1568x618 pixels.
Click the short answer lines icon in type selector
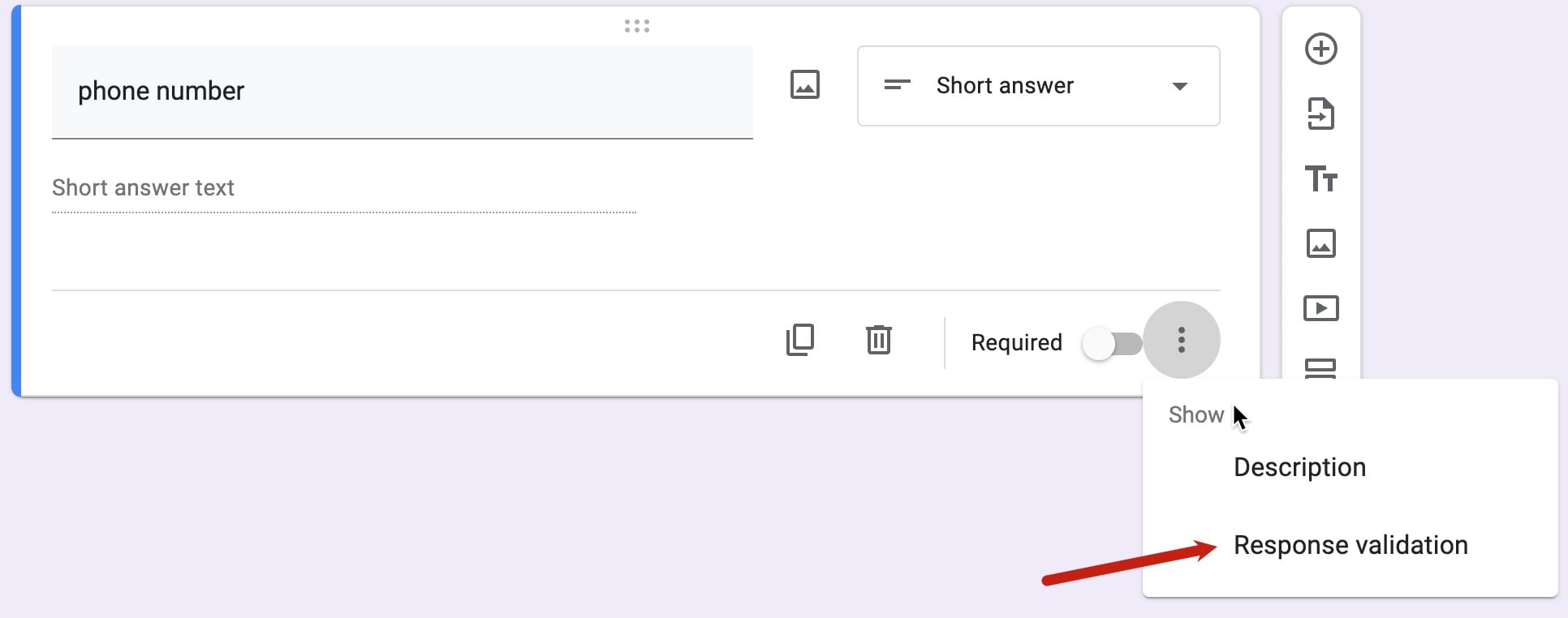tap(898, 86)
